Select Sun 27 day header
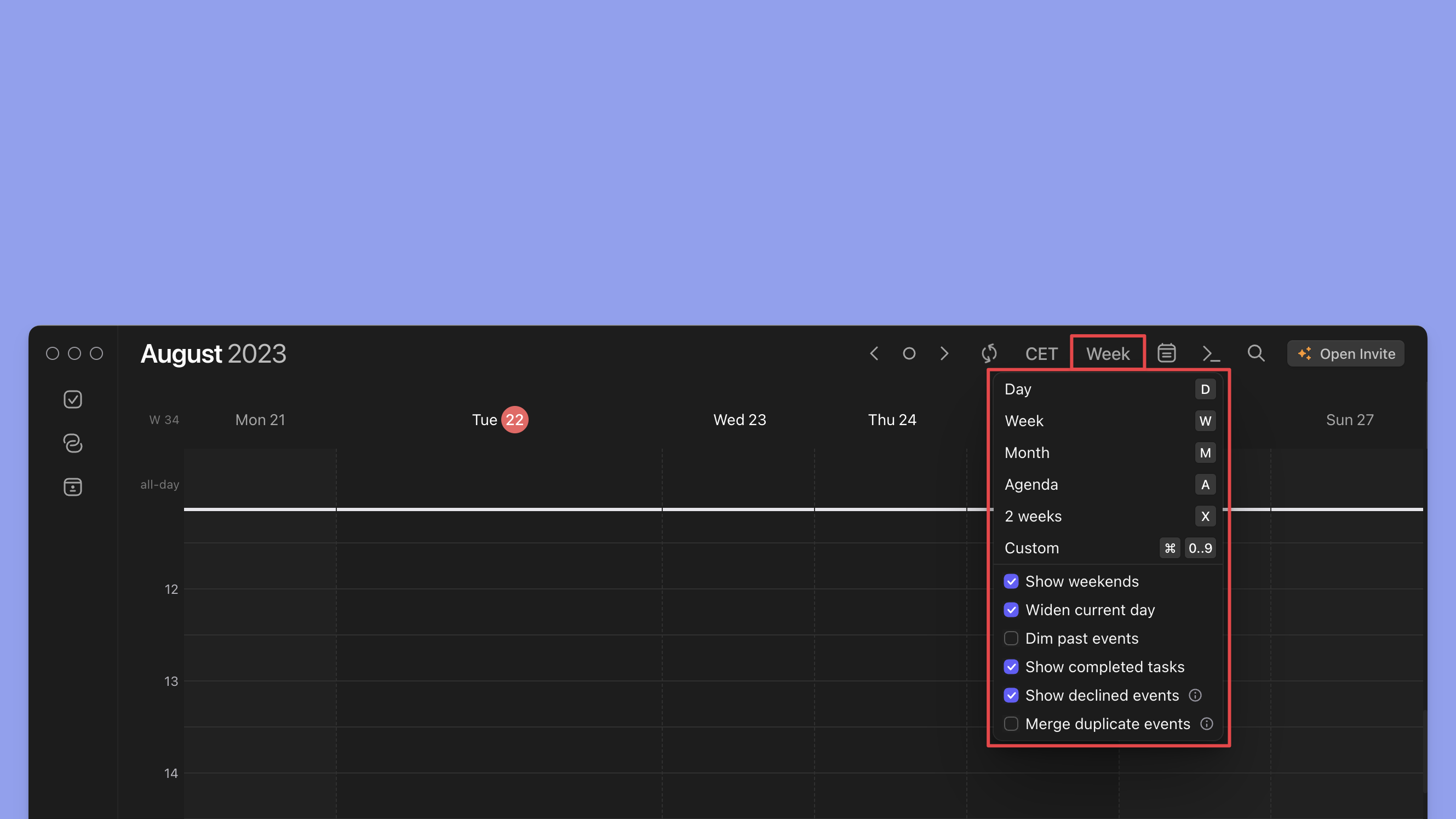The height and width of the screenshot is (819, 1456). pos(1350,420)
